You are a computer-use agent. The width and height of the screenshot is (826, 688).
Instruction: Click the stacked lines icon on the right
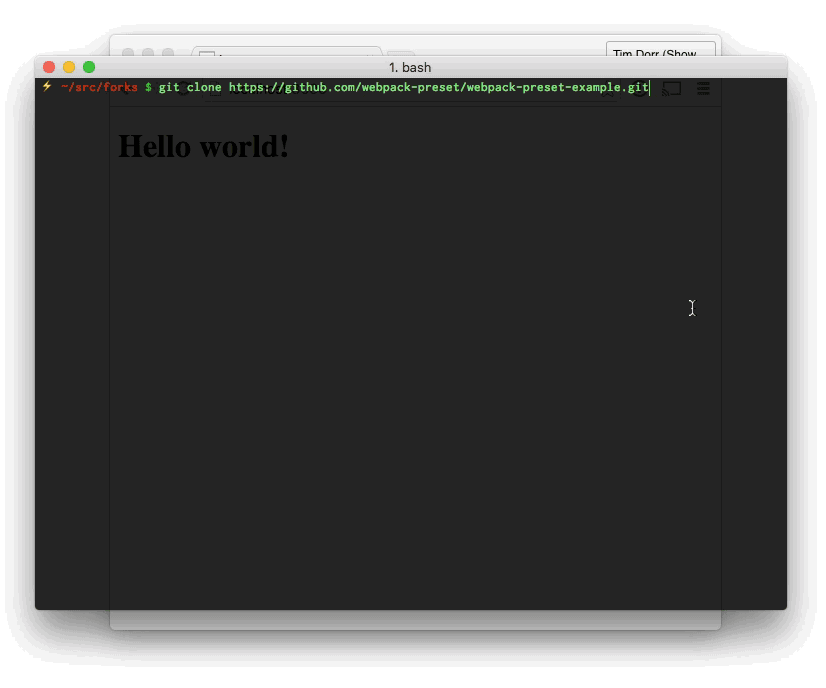click(x=703, y=88)
